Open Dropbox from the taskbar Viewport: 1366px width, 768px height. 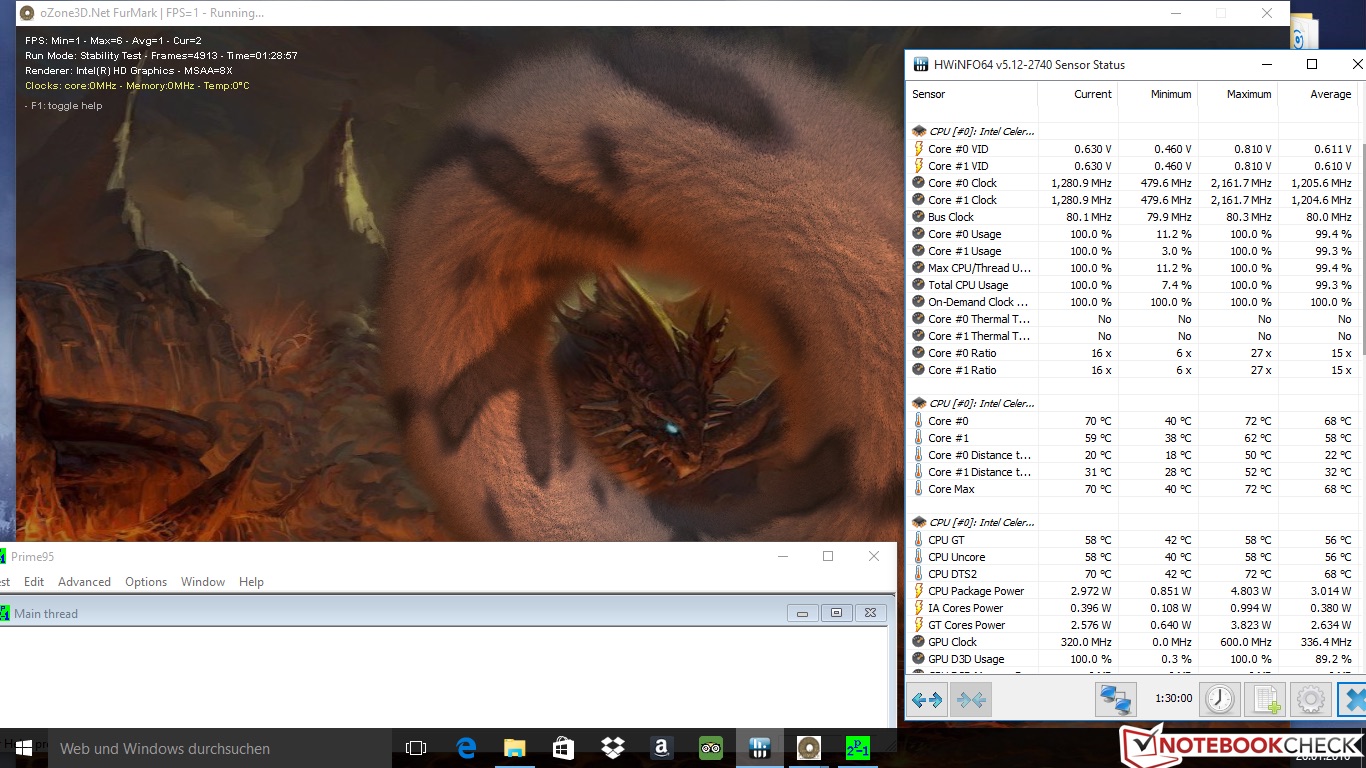point(612,747)
